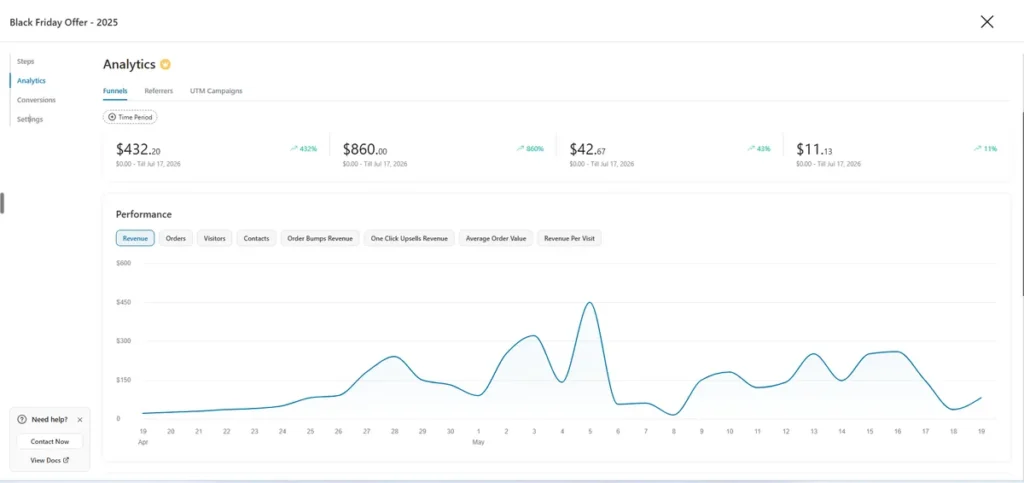Image resolution: width=1024 pixels, height=483 pixels.
Task: Open Settings in the sidebar
Action: [30, 119]
